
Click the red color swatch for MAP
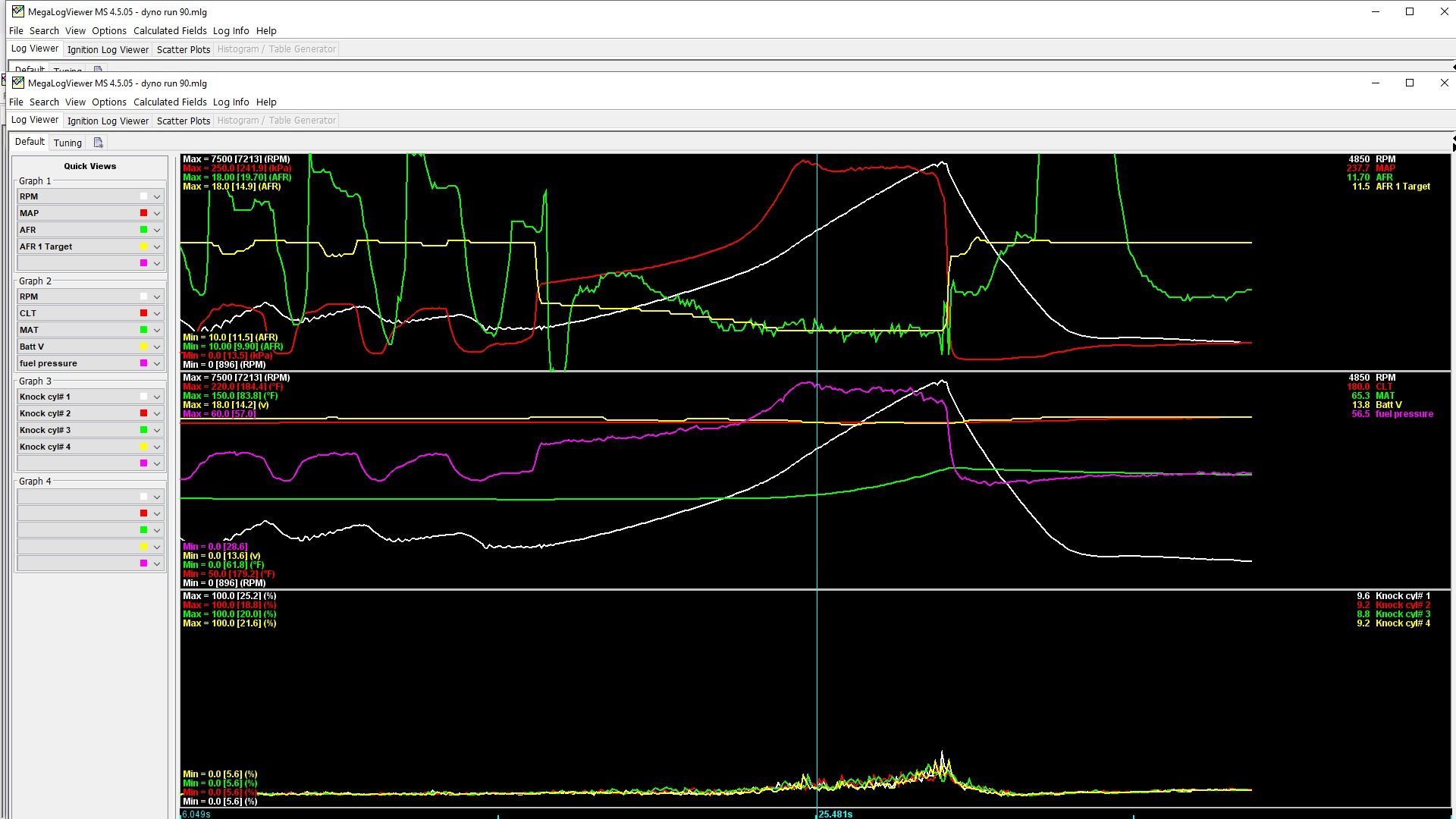(143, 213)
